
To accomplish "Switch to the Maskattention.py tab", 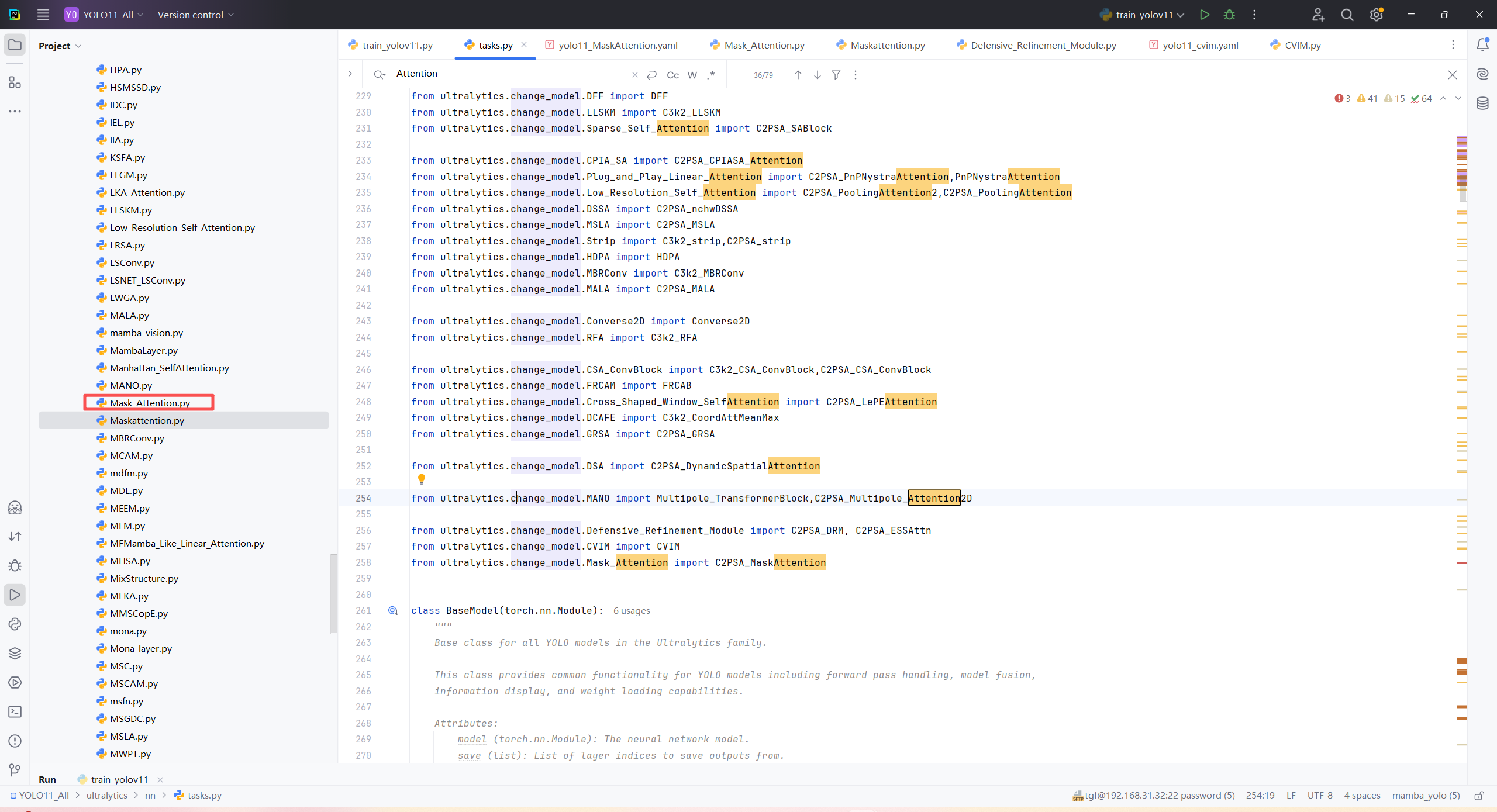I will click(887, 45).
